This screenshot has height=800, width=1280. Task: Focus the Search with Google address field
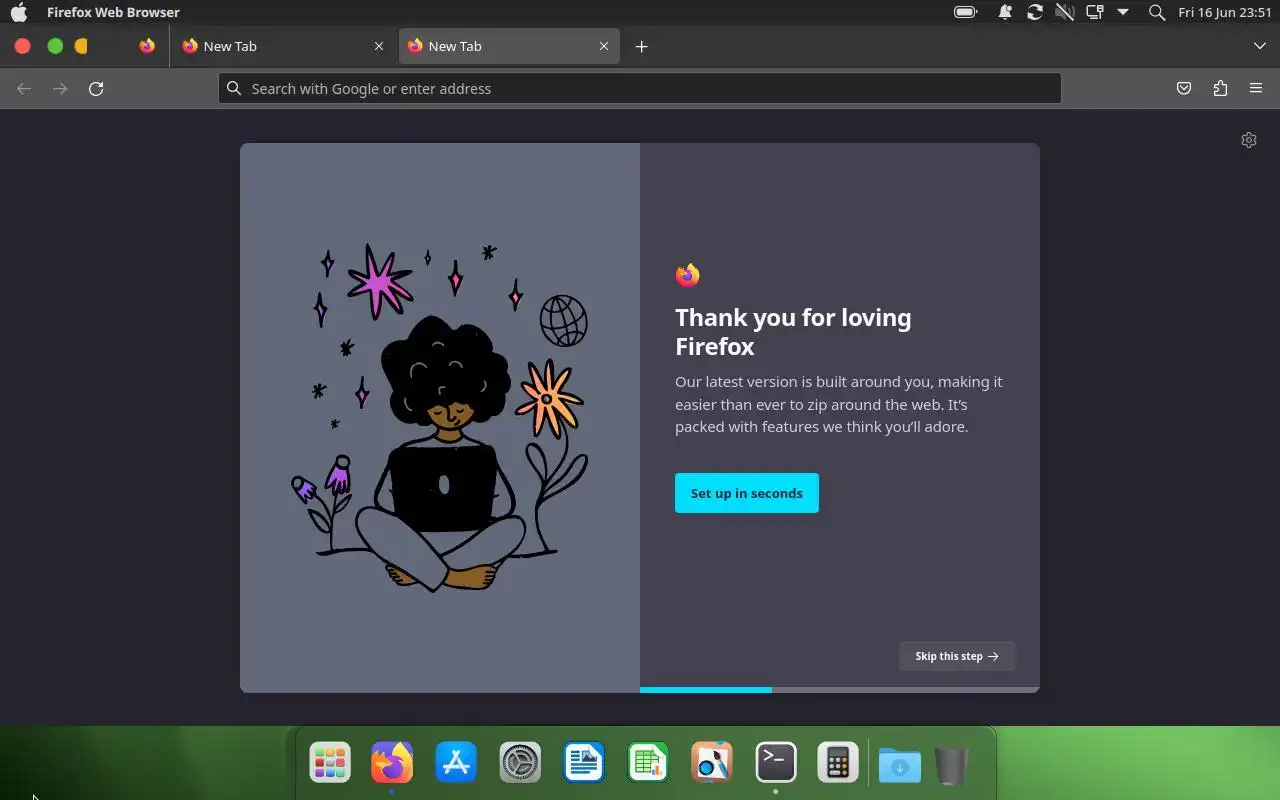pyautogui.click(x=640, y=88)
